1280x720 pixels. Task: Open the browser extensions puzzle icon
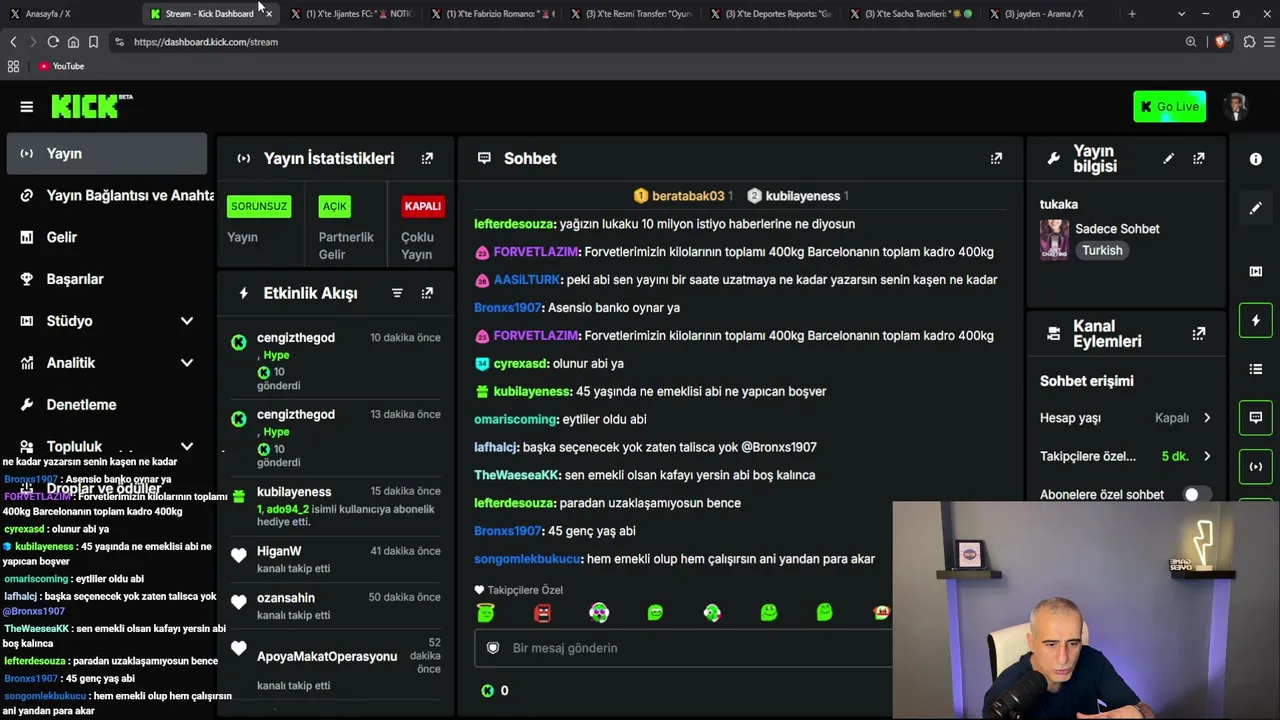click(x=1249, y=42)
